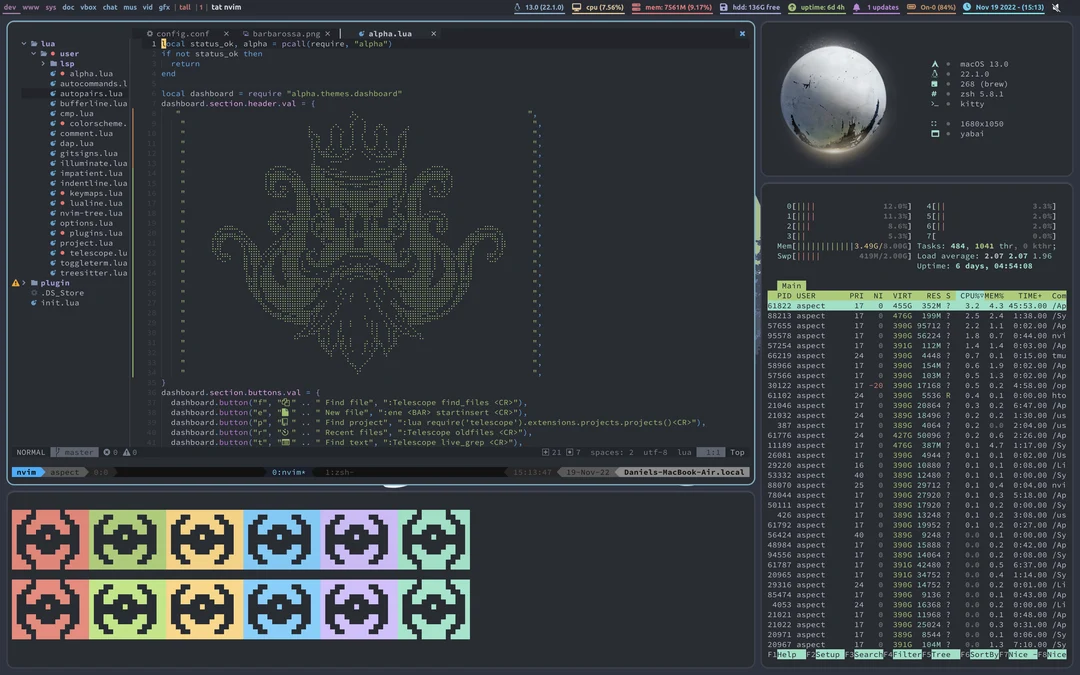The height and width of the screenshot is (675, 1080).
Task: Expand the plugin folder
Action: (24, 283)
